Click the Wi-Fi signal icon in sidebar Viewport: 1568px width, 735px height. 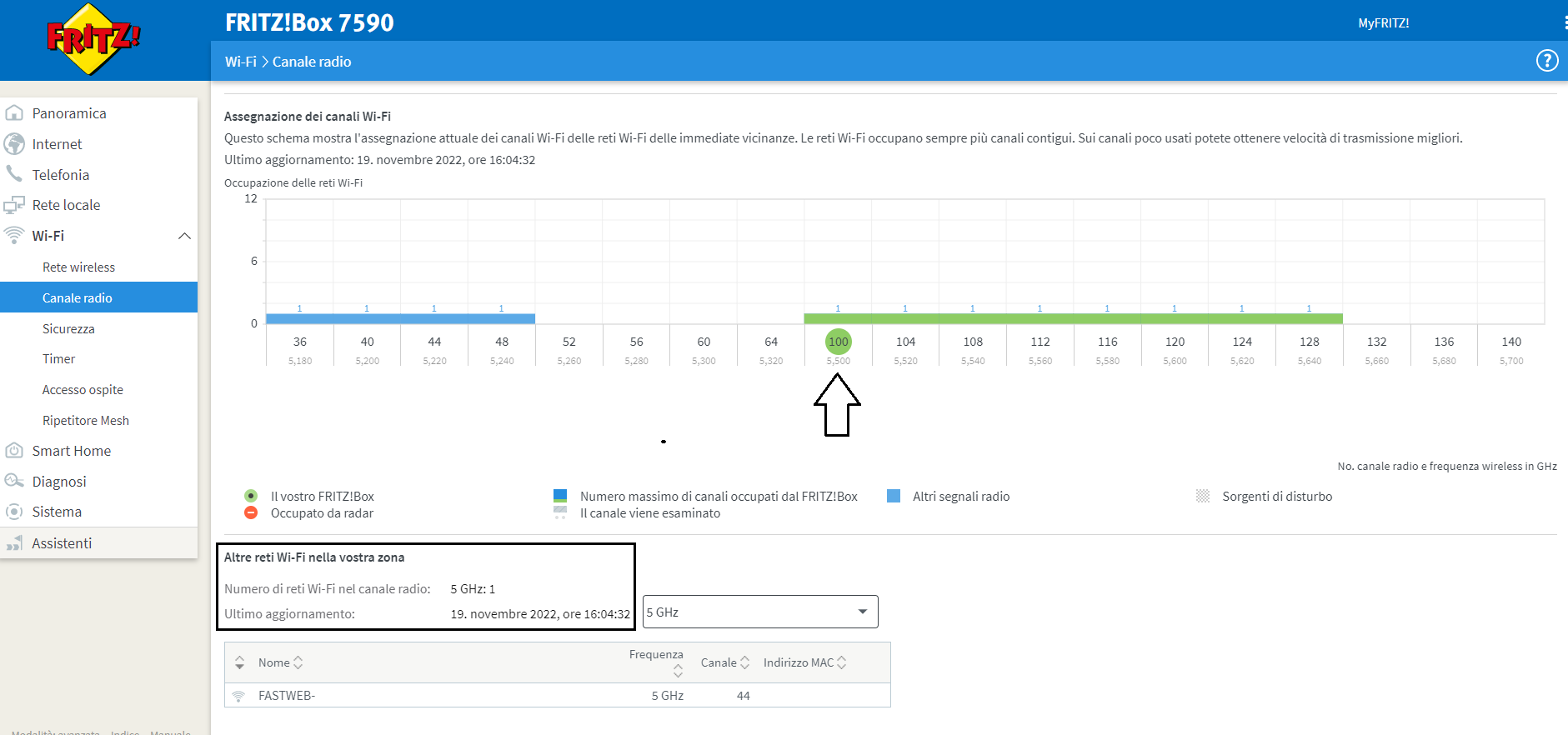coord(14,235)
